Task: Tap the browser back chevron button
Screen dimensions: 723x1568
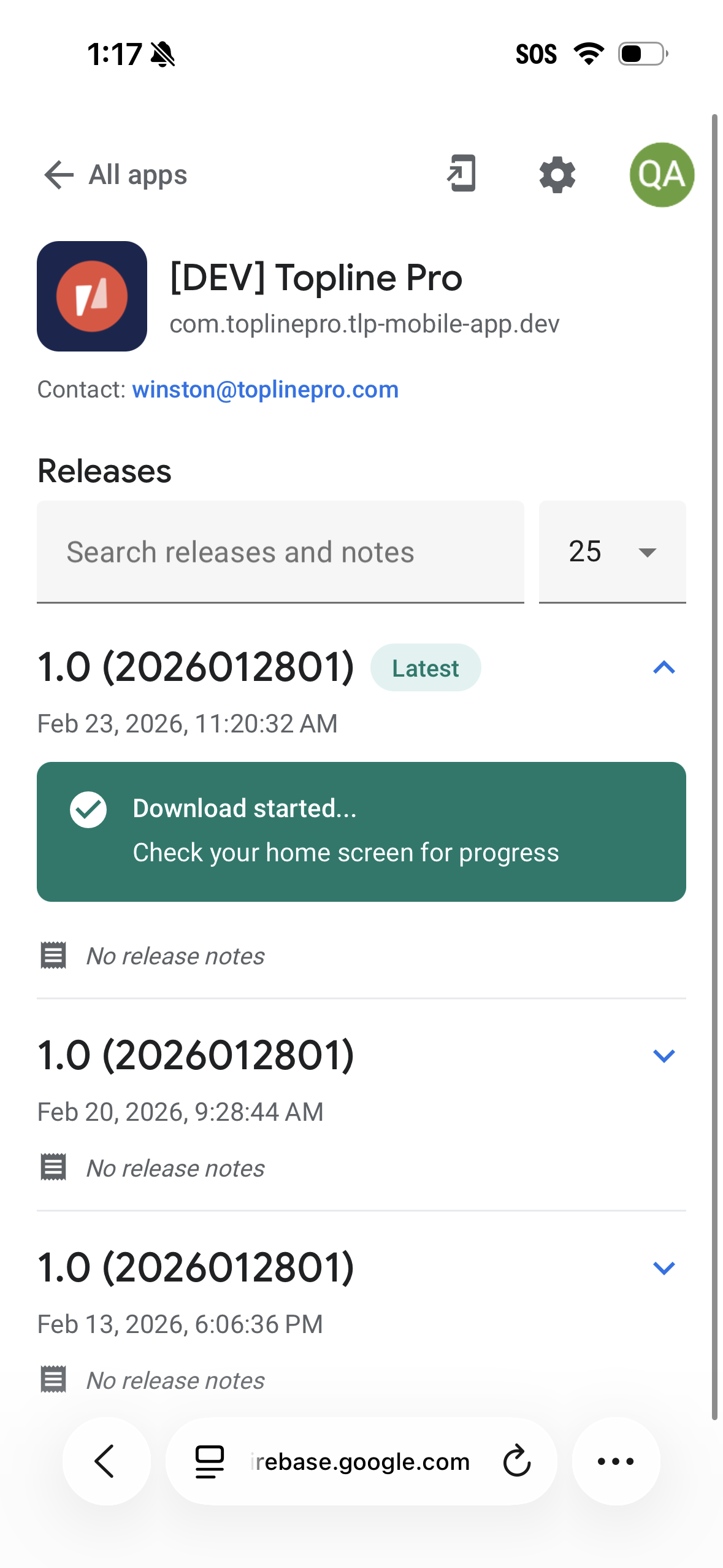Action: tap(106, 1461)
